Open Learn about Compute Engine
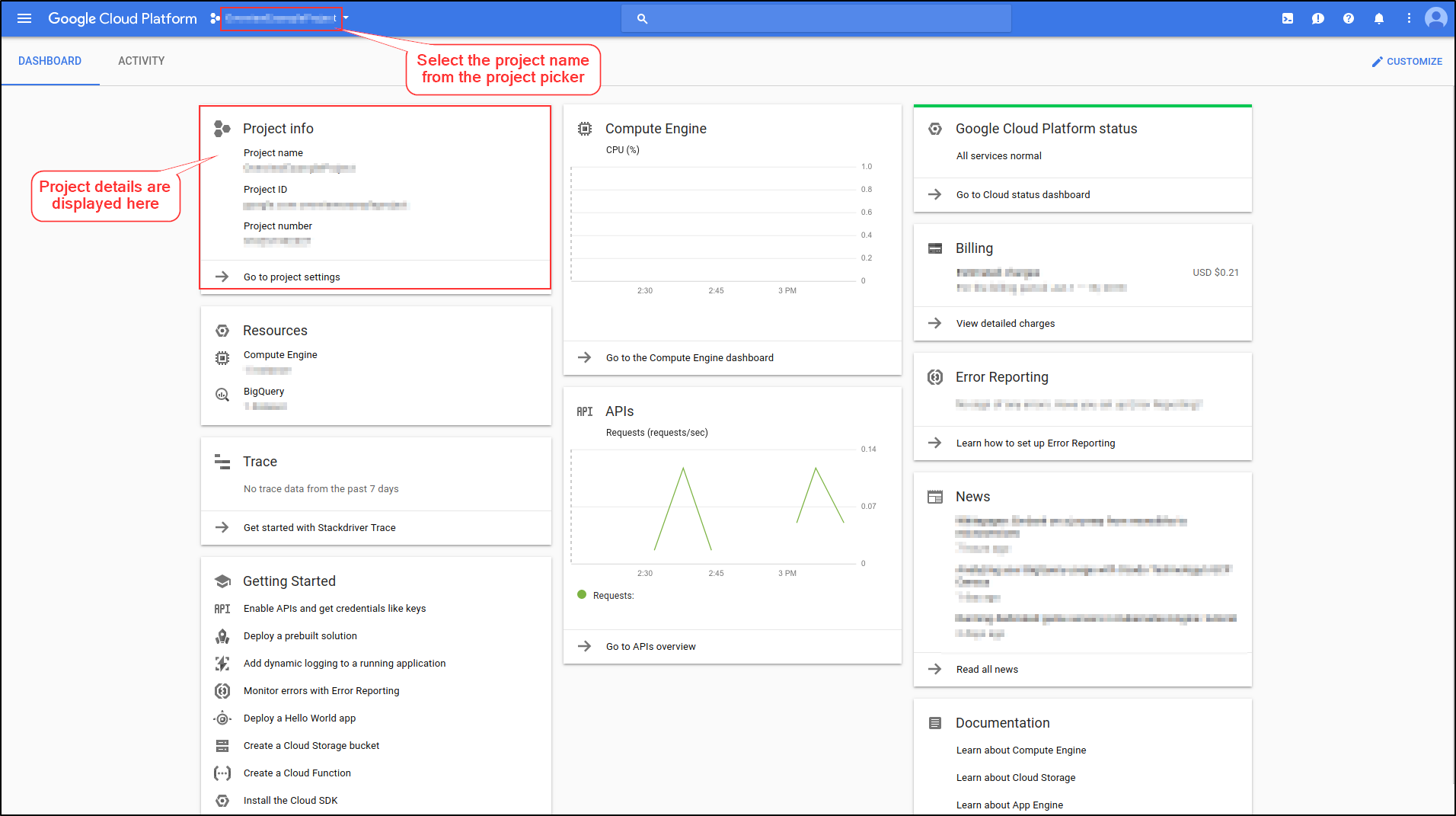Image resolution: width=1456 pixels, height=816 pixels. click(1020, 750)
